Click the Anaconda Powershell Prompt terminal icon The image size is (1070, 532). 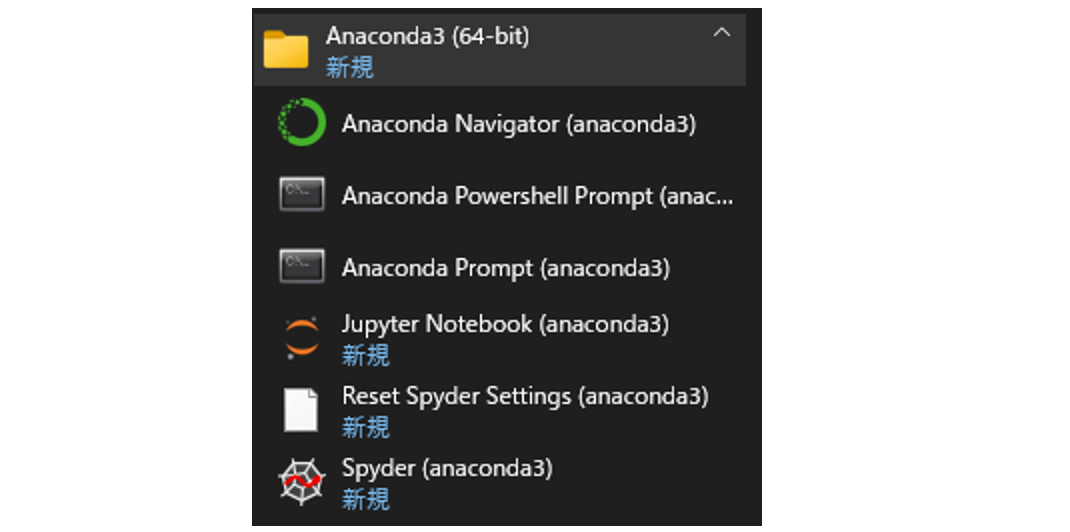301,195
